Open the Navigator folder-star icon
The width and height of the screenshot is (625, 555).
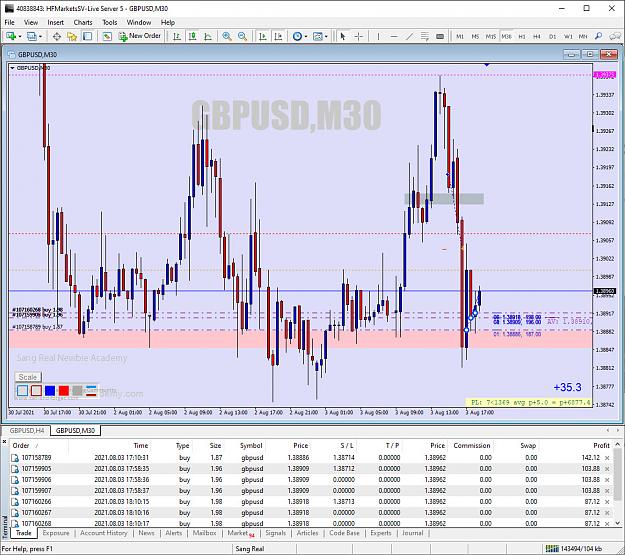pyautogui.click(x=72, y=36)
